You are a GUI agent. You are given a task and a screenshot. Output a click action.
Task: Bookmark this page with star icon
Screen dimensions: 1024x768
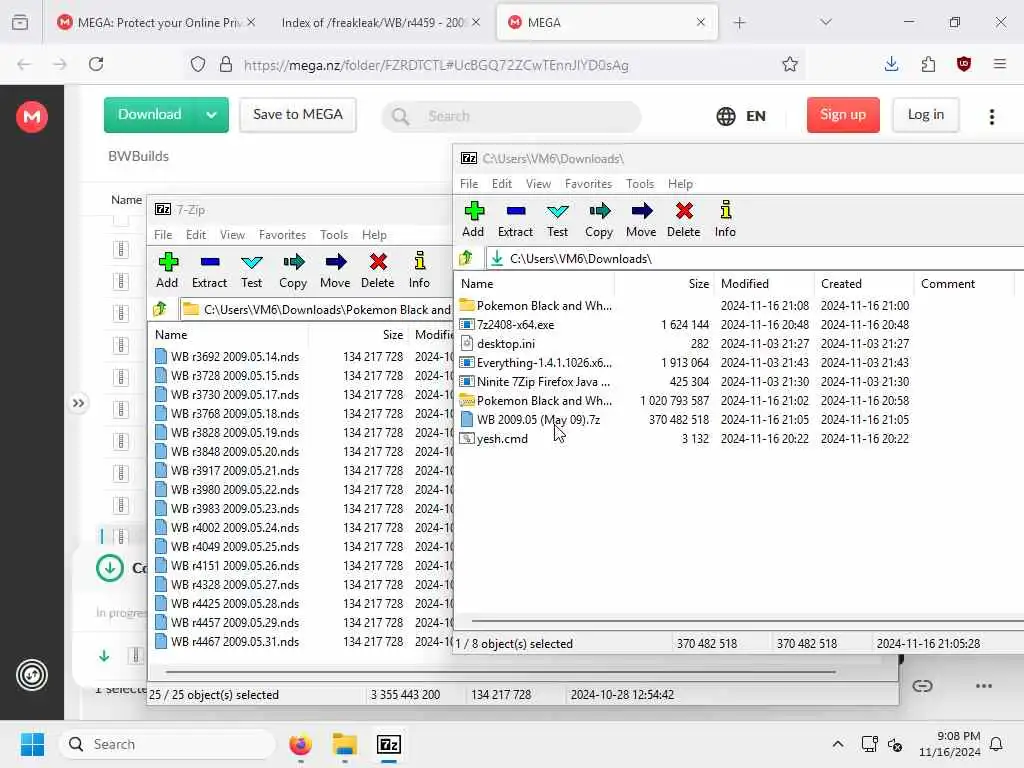pyautogui.click(x=790, y=64)
